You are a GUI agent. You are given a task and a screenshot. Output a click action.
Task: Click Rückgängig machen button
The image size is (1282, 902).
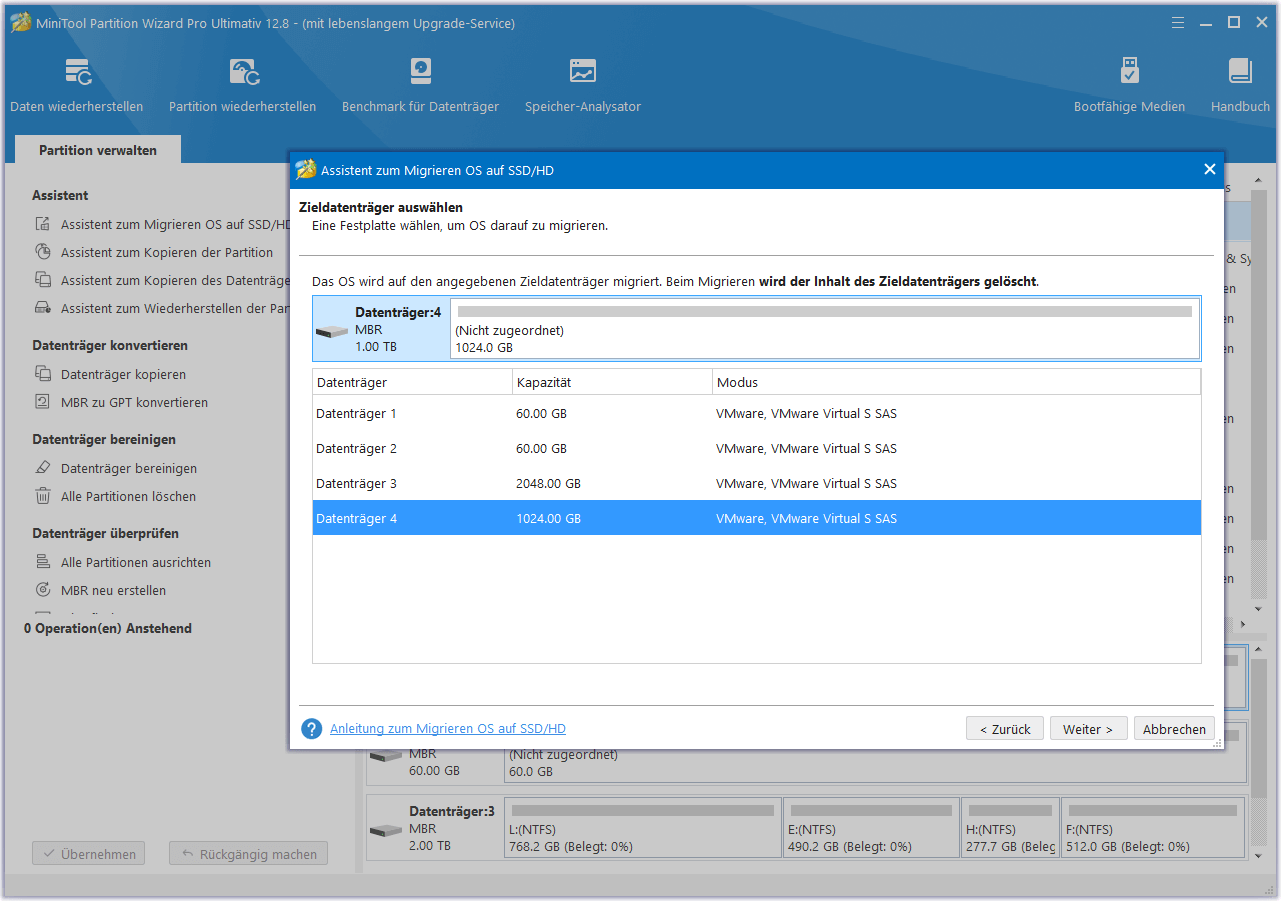coord(248,854)
